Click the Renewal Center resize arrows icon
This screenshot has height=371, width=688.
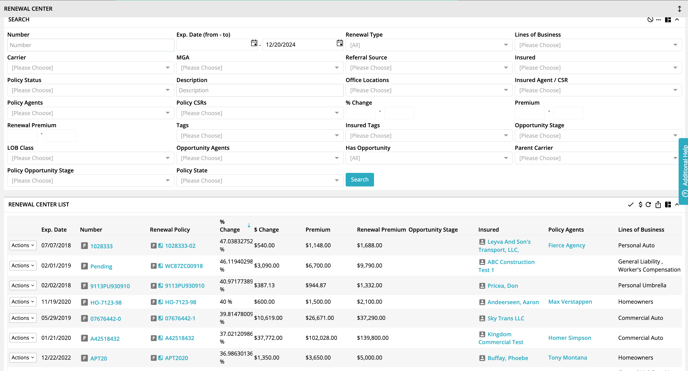[x=679, y=9]
